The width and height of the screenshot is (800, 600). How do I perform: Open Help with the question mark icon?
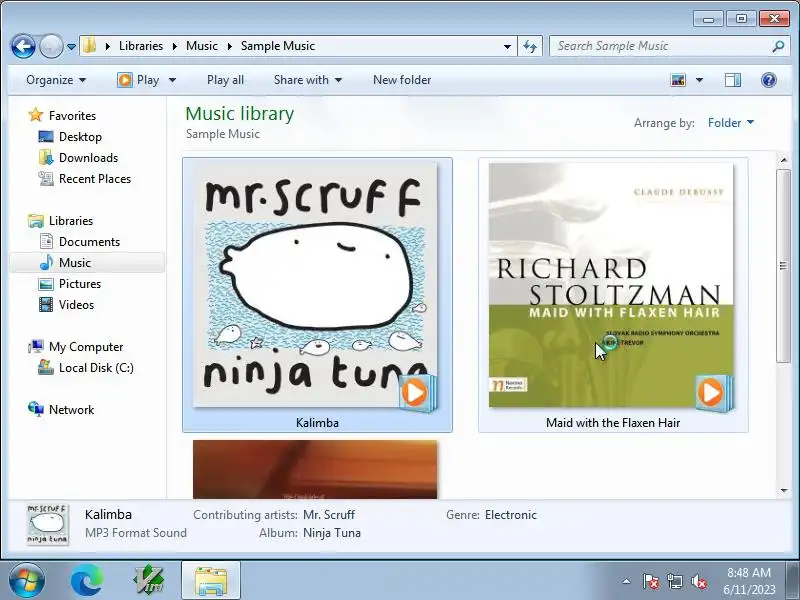click(768, 80)
